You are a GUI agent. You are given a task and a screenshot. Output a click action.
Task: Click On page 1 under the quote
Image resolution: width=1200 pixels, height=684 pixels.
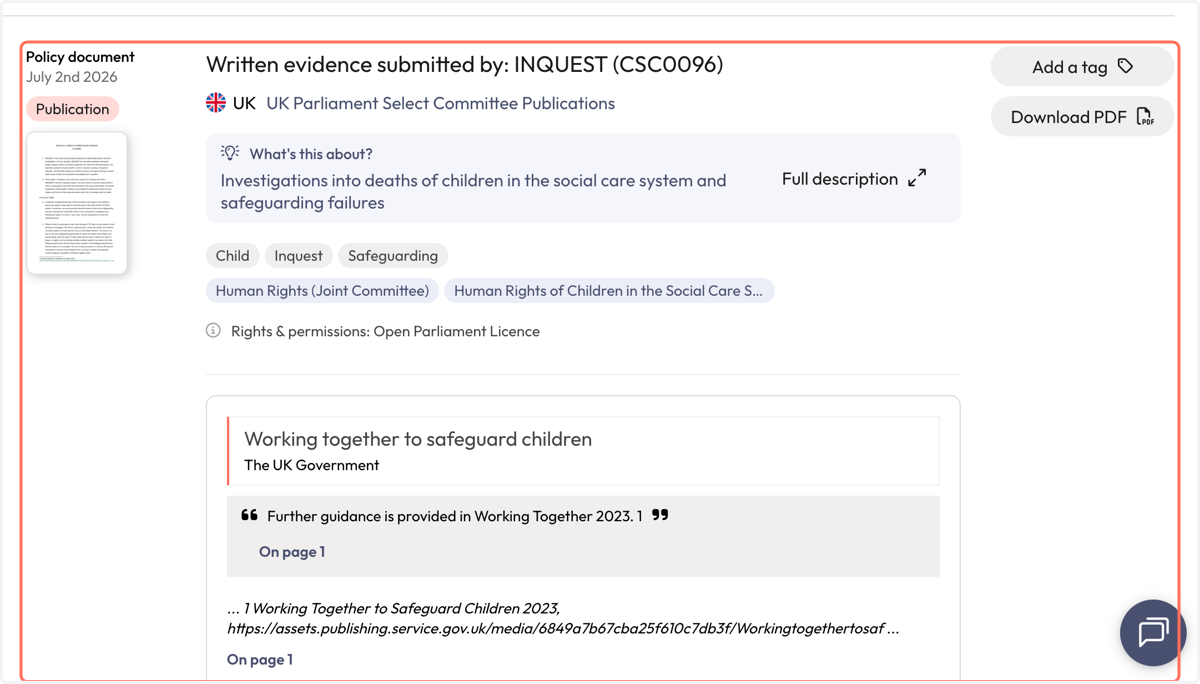(x=292, y=552)
